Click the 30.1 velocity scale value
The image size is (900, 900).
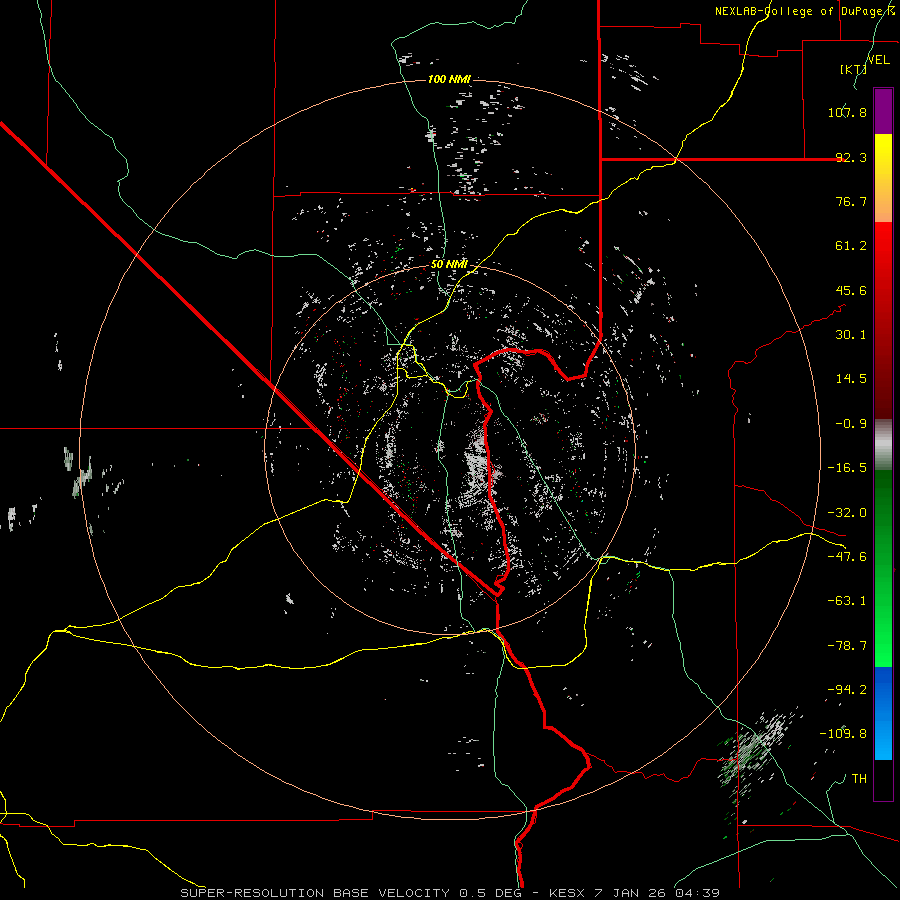pyautogui.click(x=851, y=335)
